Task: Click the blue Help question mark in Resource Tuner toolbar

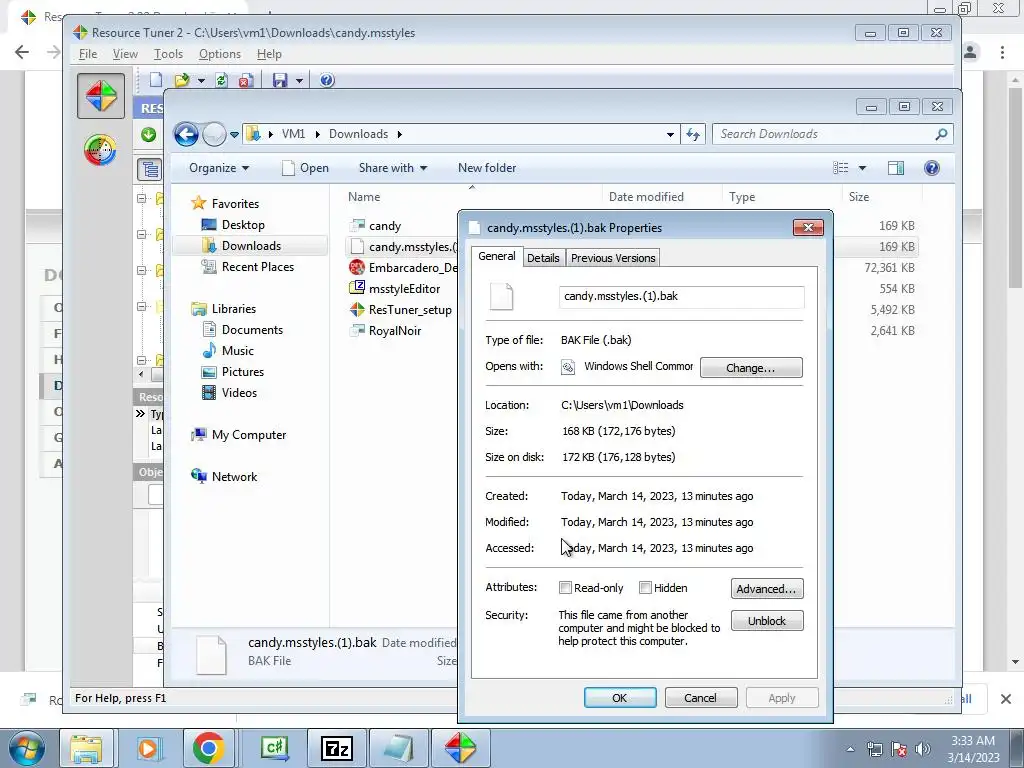Action: (x=327, y=80)
